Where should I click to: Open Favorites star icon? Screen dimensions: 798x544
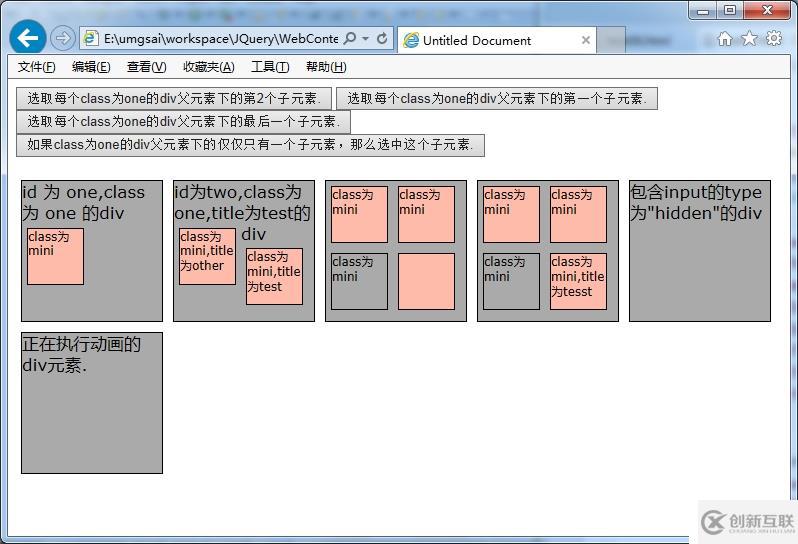pos(749,39)
